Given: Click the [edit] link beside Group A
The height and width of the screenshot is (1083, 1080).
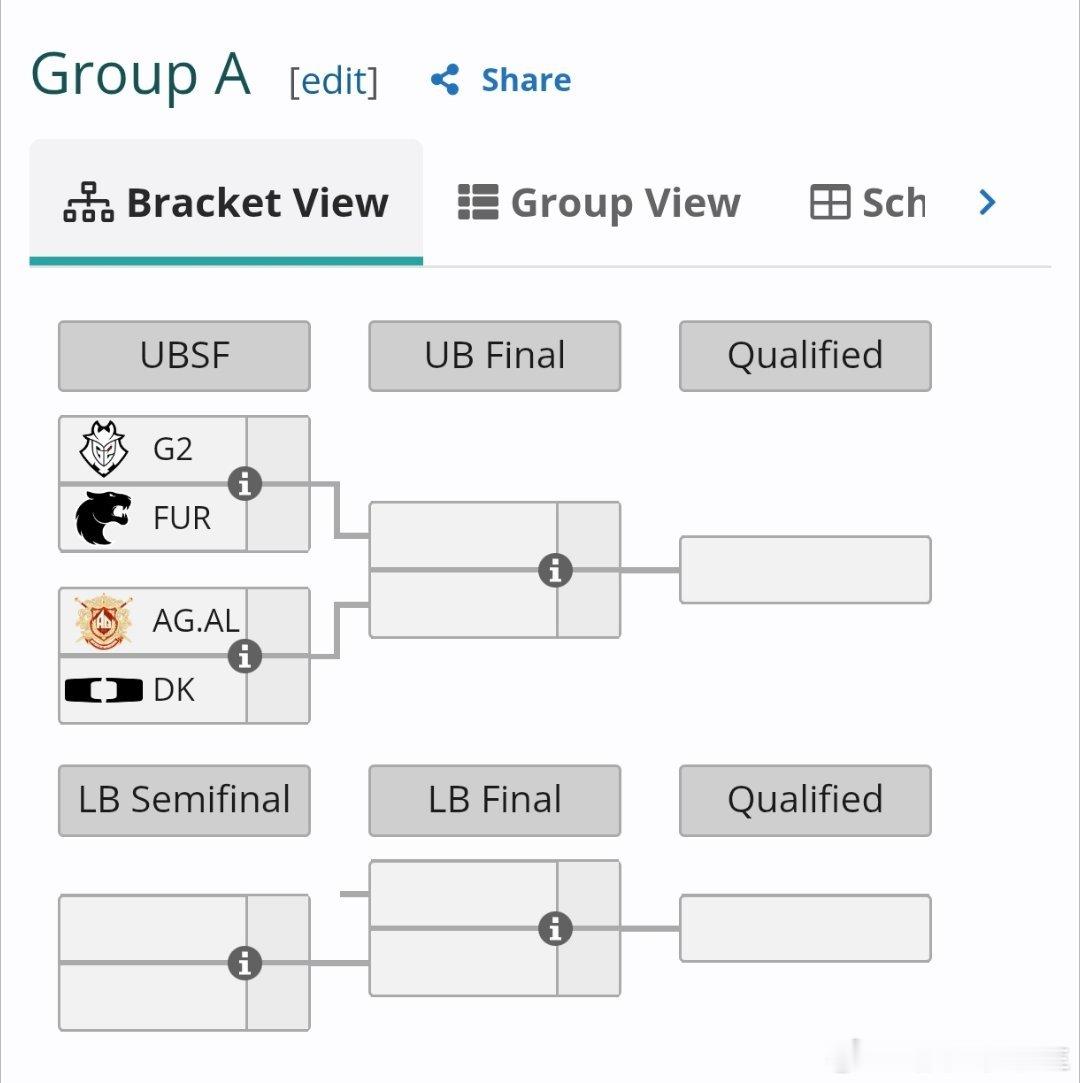Looking at the screenshot, I should (x=334, y=82).
